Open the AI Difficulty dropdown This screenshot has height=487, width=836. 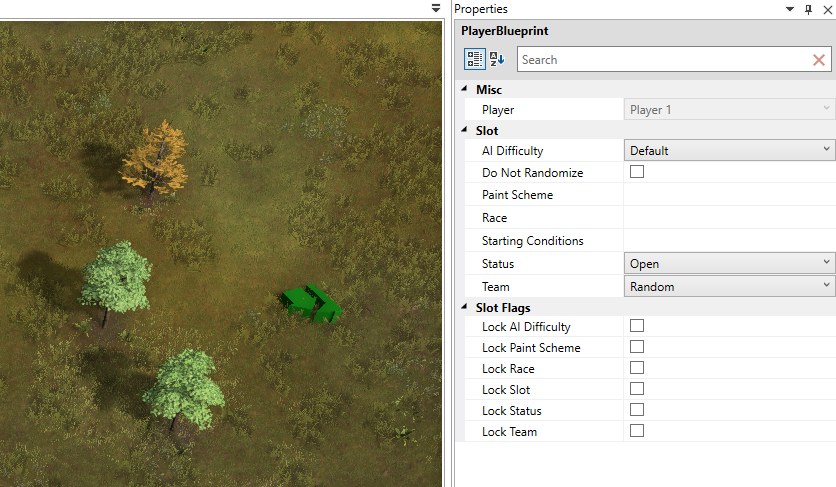click(729, 150)
